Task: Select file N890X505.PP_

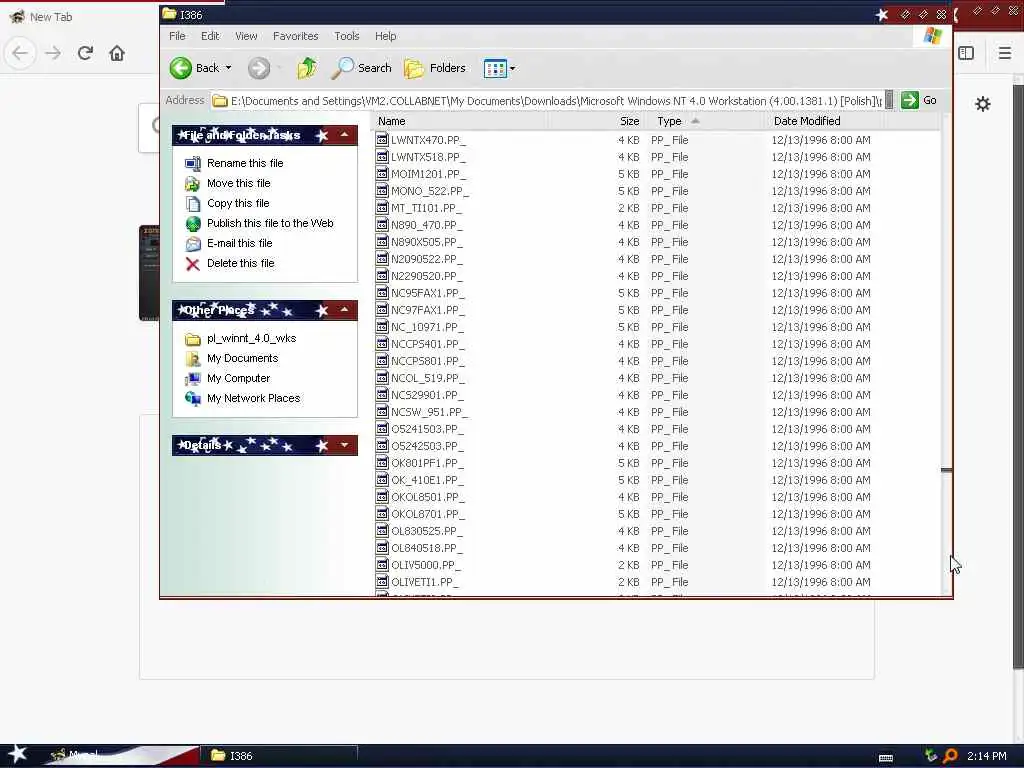Action: click(x=426, y=242)
